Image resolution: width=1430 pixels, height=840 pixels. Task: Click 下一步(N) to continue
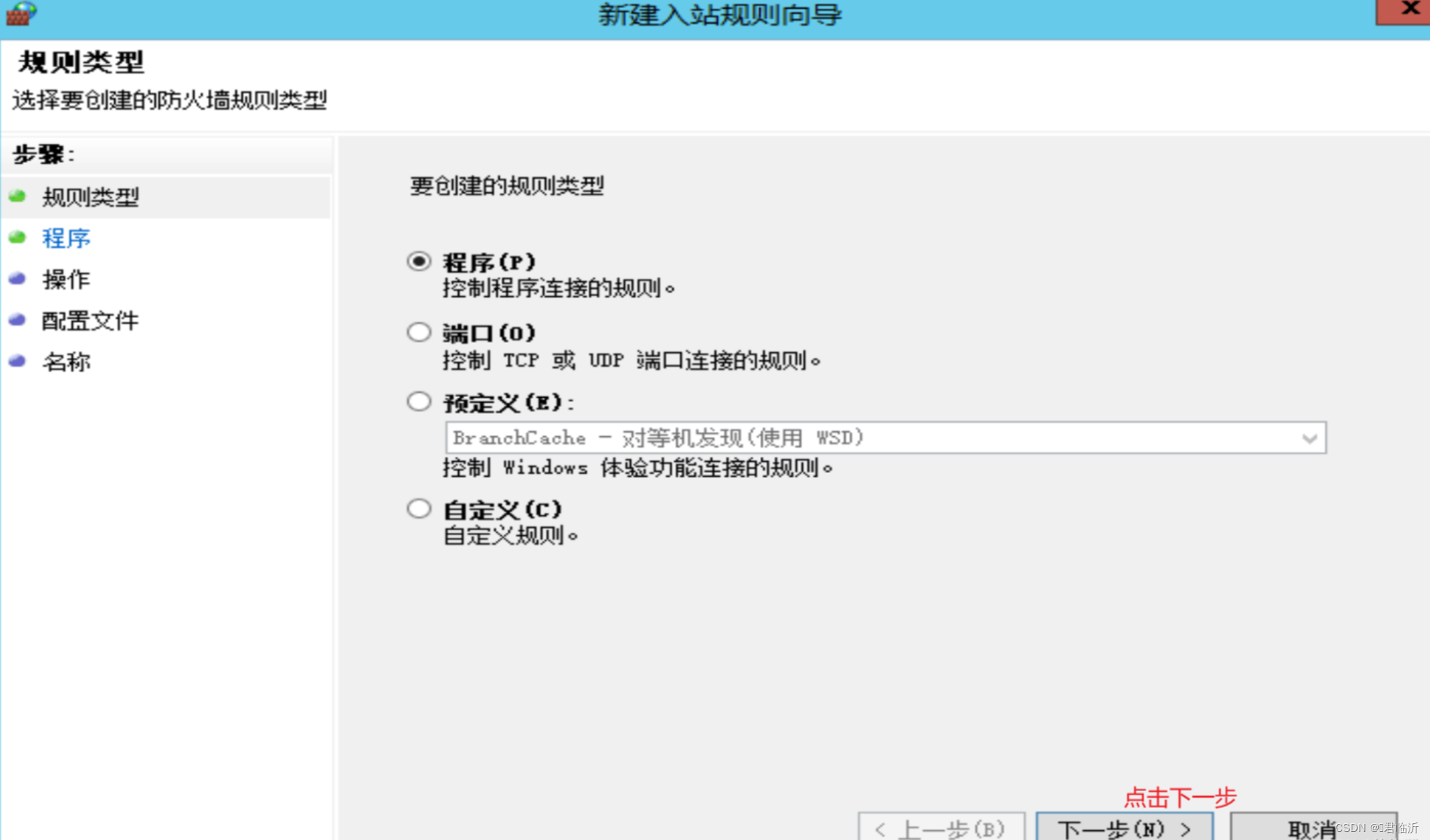coord(1124,828)
